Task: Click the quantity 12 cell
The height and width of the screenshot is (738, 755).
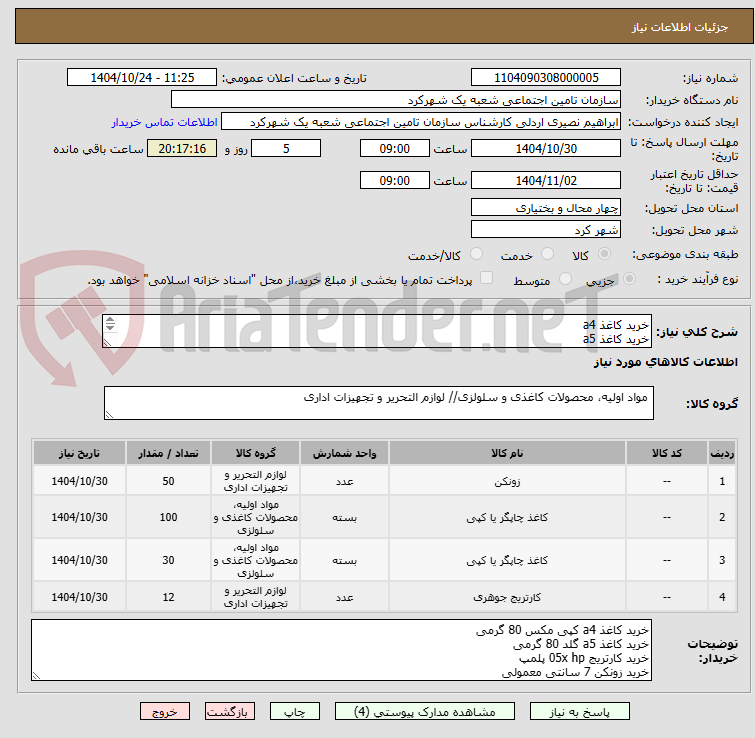Action: [168, 597]
